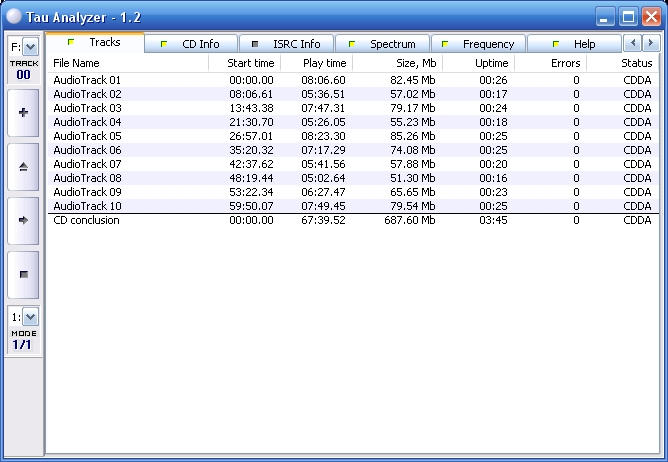Click the Errors column header
The height and width of the screenshot is (462, 668).
pyautogui.click(x=551, y=63)
